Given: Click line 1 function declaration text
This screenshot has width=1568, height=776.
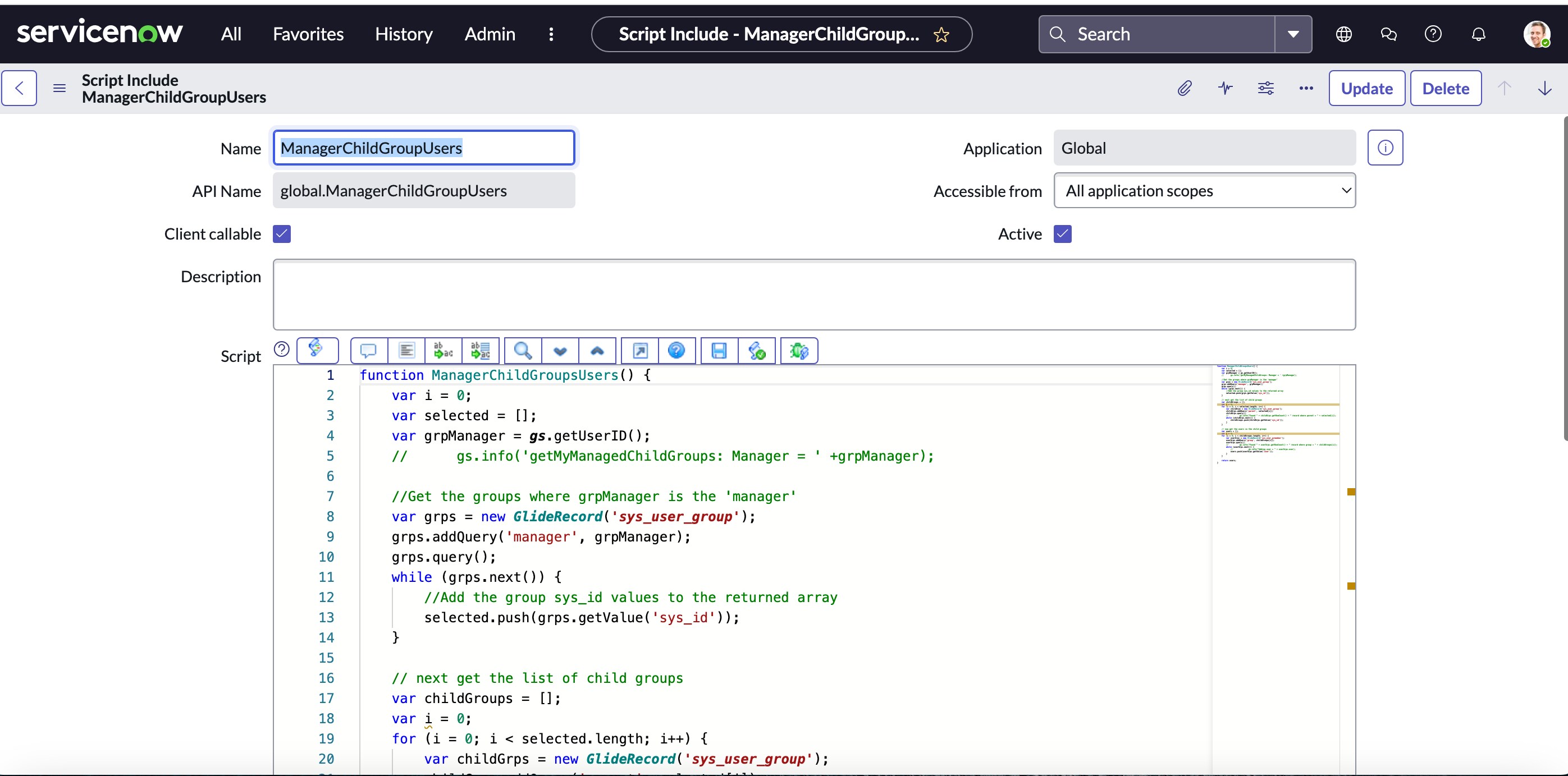Looking at the screenshot, I should [x=505, y=375].
